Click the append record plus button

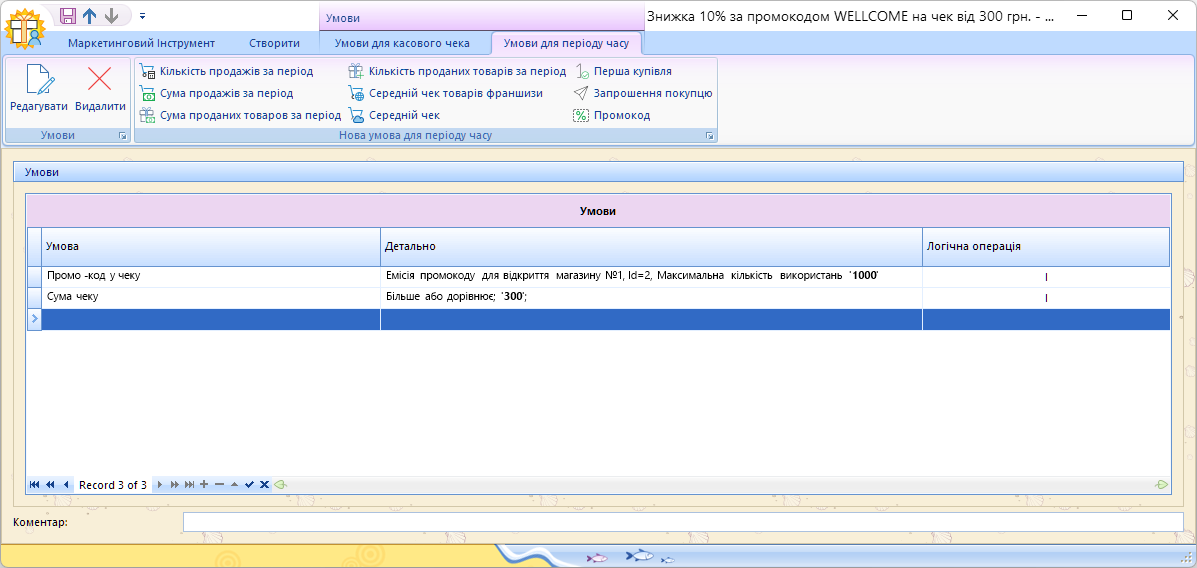(x=204, y=485)
